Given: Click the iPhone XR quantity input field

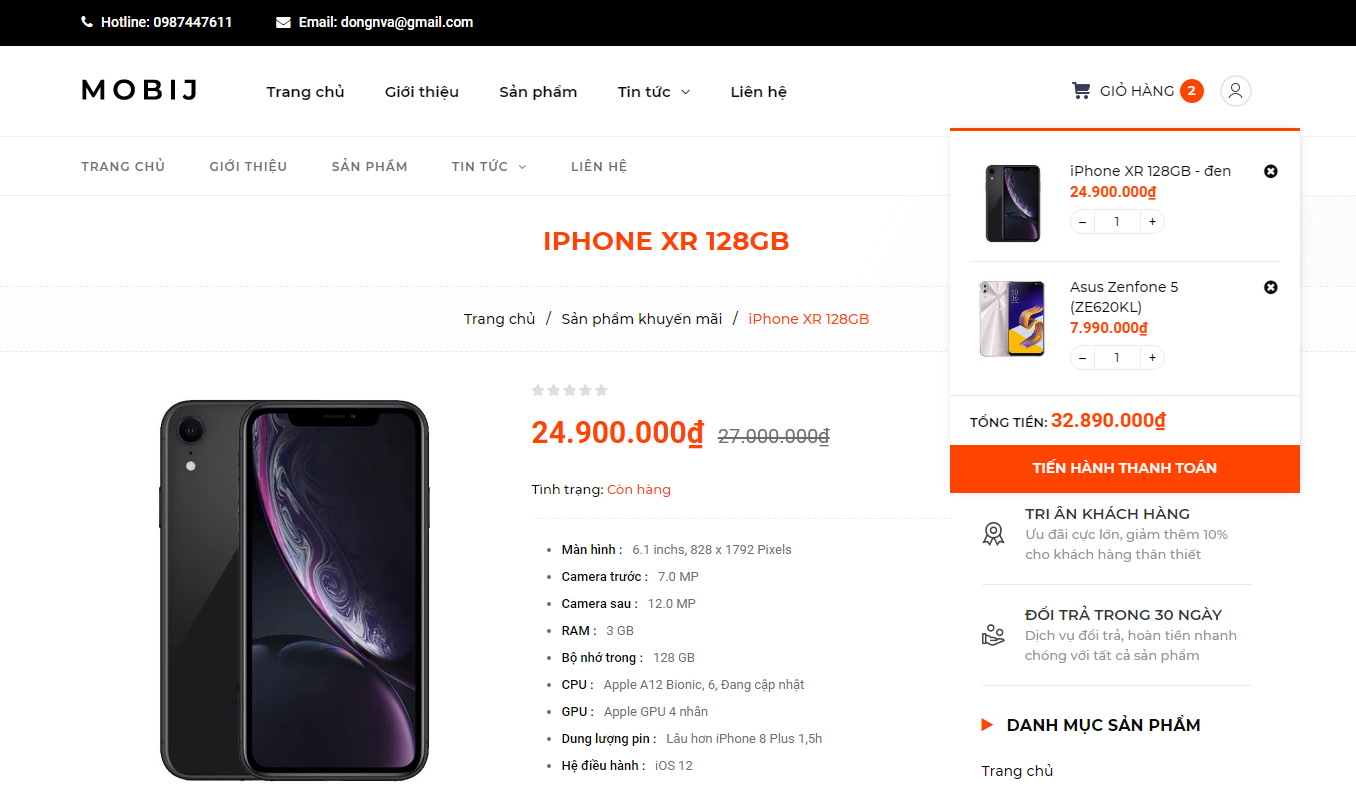Looking at the screenshot, I should point(1117,222).
